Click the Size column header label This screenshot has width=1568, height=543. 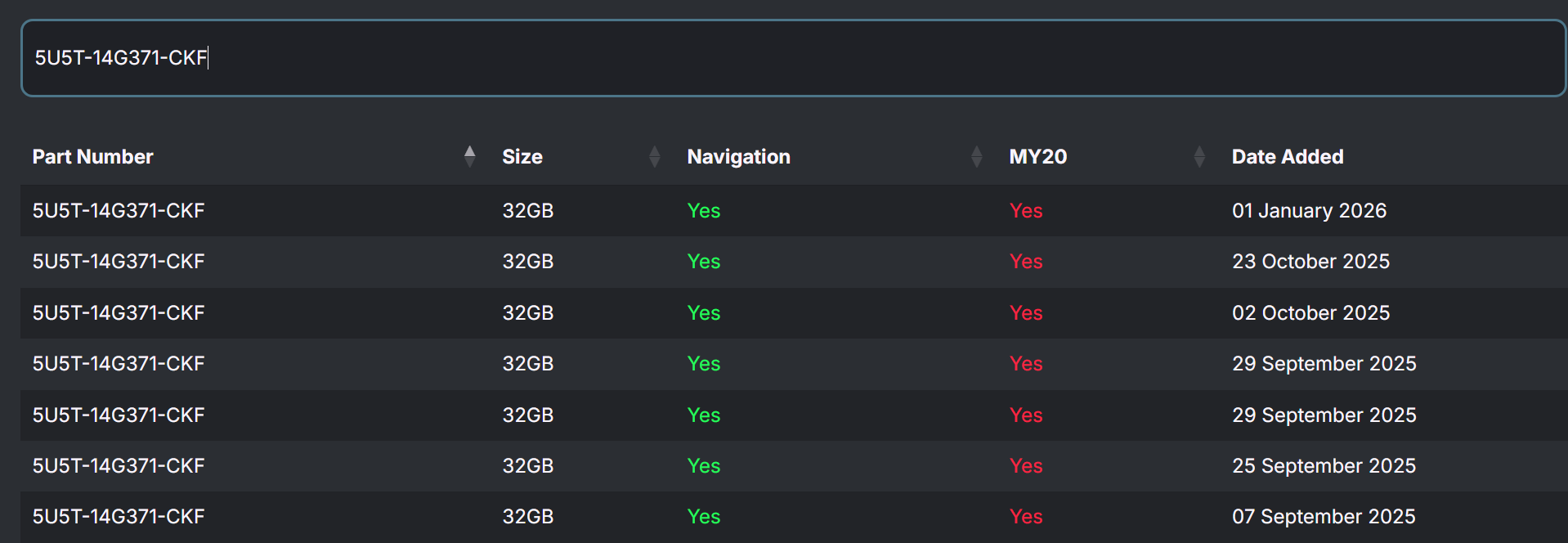(x=522, y=156)
